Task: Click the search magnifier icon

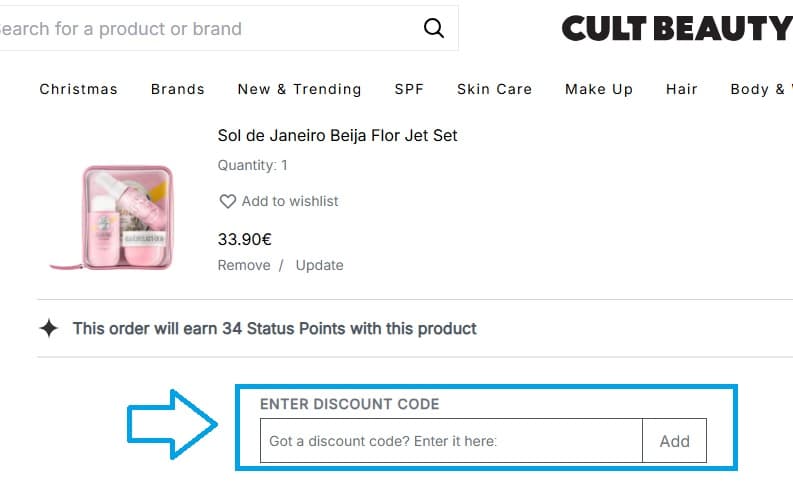Action: point(434,29)
